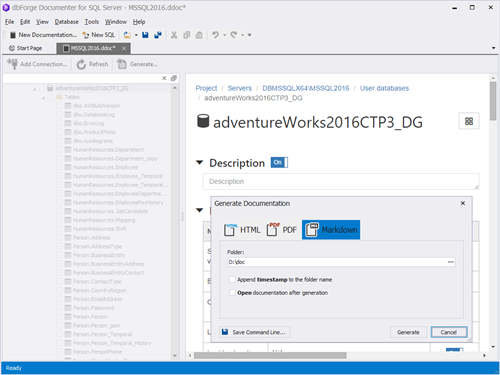Viewport: 500px width, 375px height.
Task: Switch to the Start Page tab
Action: (26, 48)
